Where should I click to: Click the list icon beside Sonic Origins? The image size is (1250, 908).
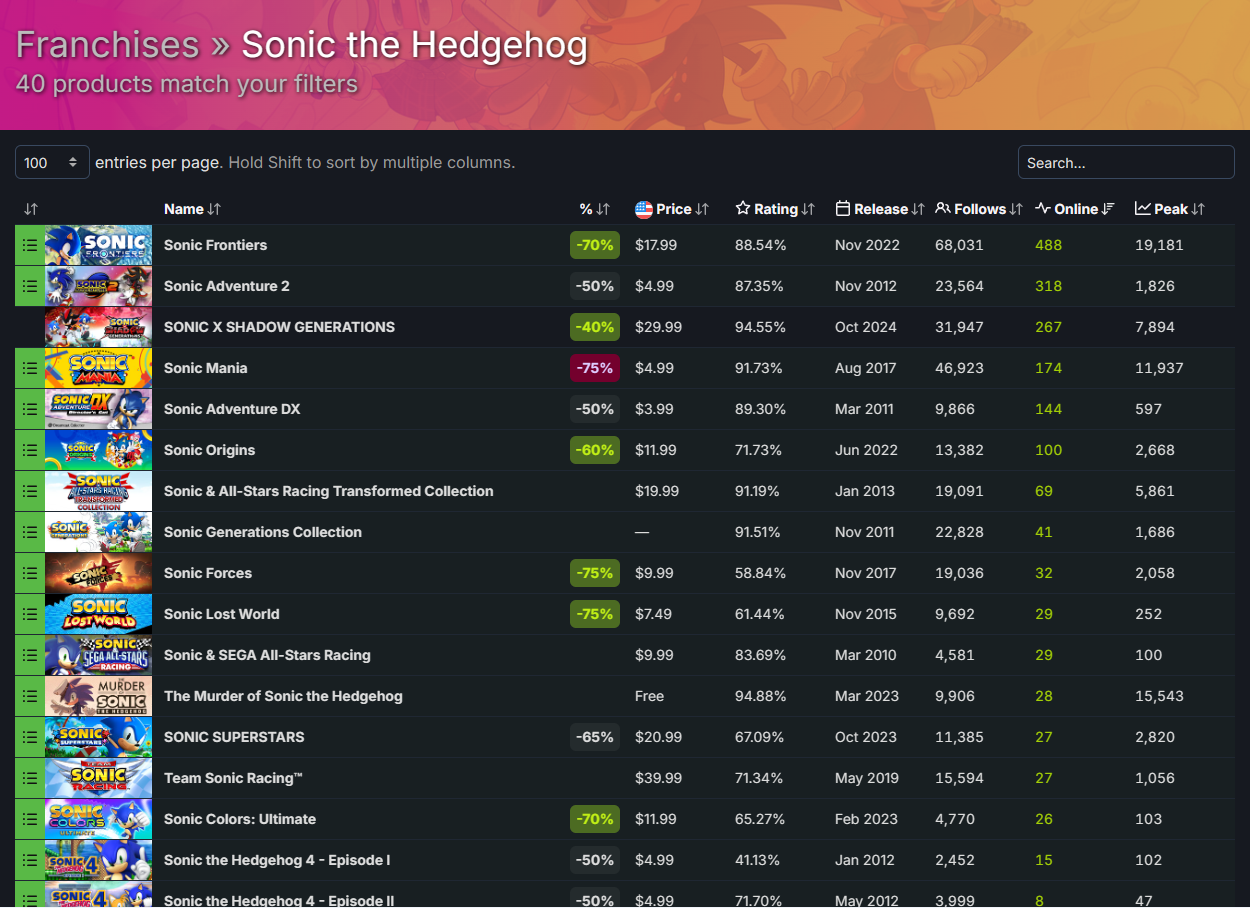[x=30, y=450]
